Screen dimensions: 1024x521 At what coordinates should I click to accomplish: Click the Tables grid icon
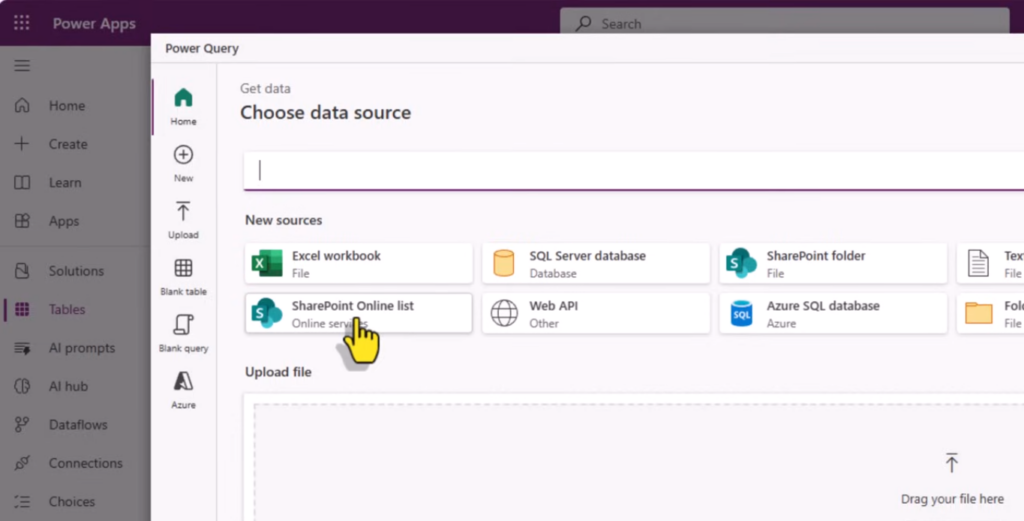coord(22,309)
